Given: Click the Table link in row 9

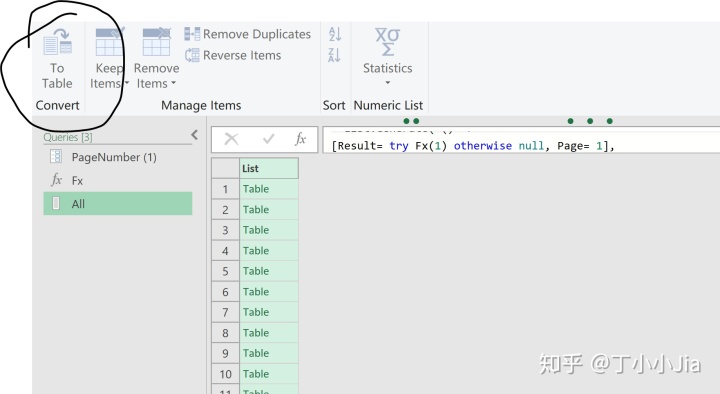Looking at the screenshot, I should 256,353.
